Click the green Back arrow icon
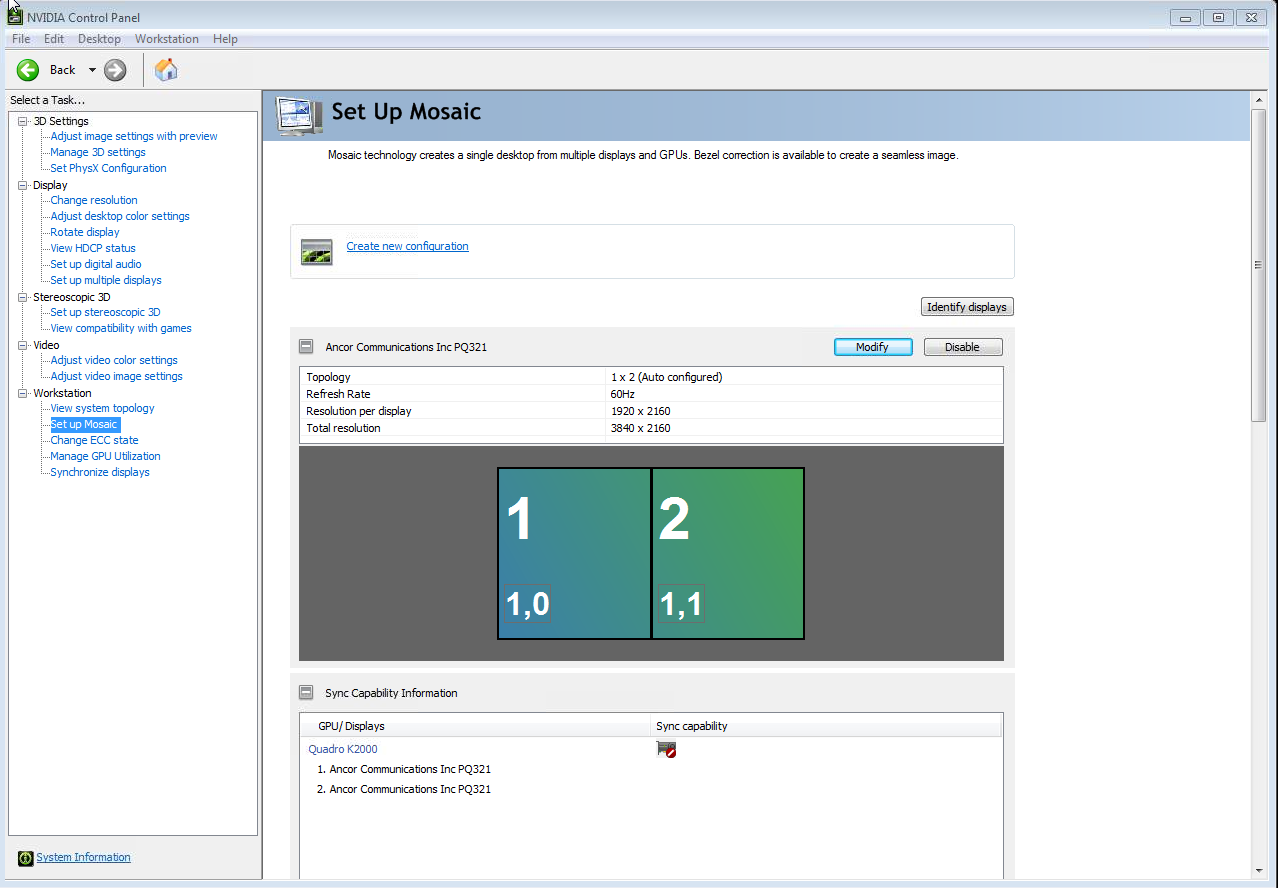 pyautogui.click(x=28, y=70)
